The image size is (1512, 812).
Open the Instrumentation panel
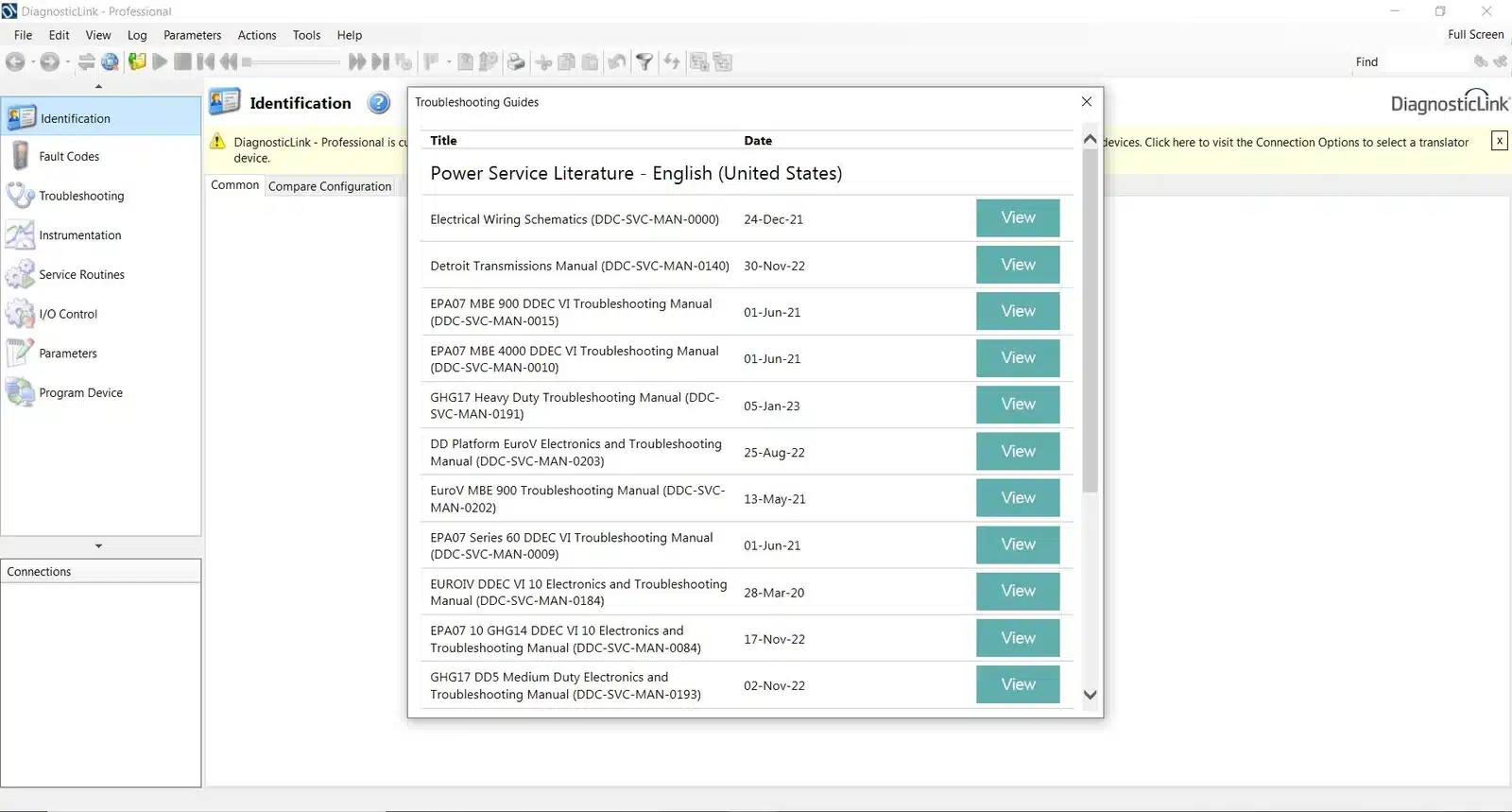tap(79, 235)
